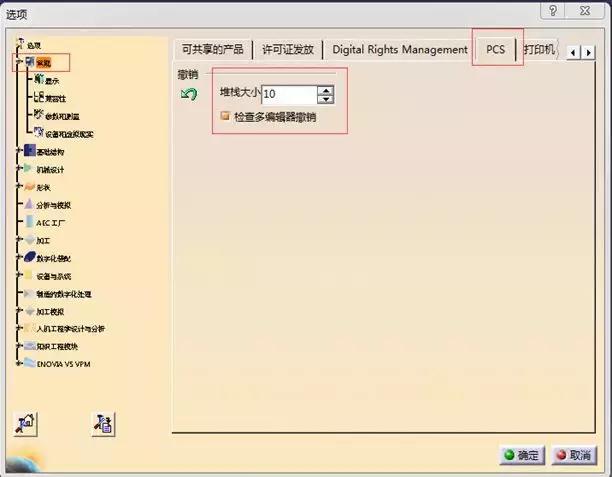Screen dimensions: 612x477
Task: Select the AEC 工厂 tree row
Action: click(45, 222)
